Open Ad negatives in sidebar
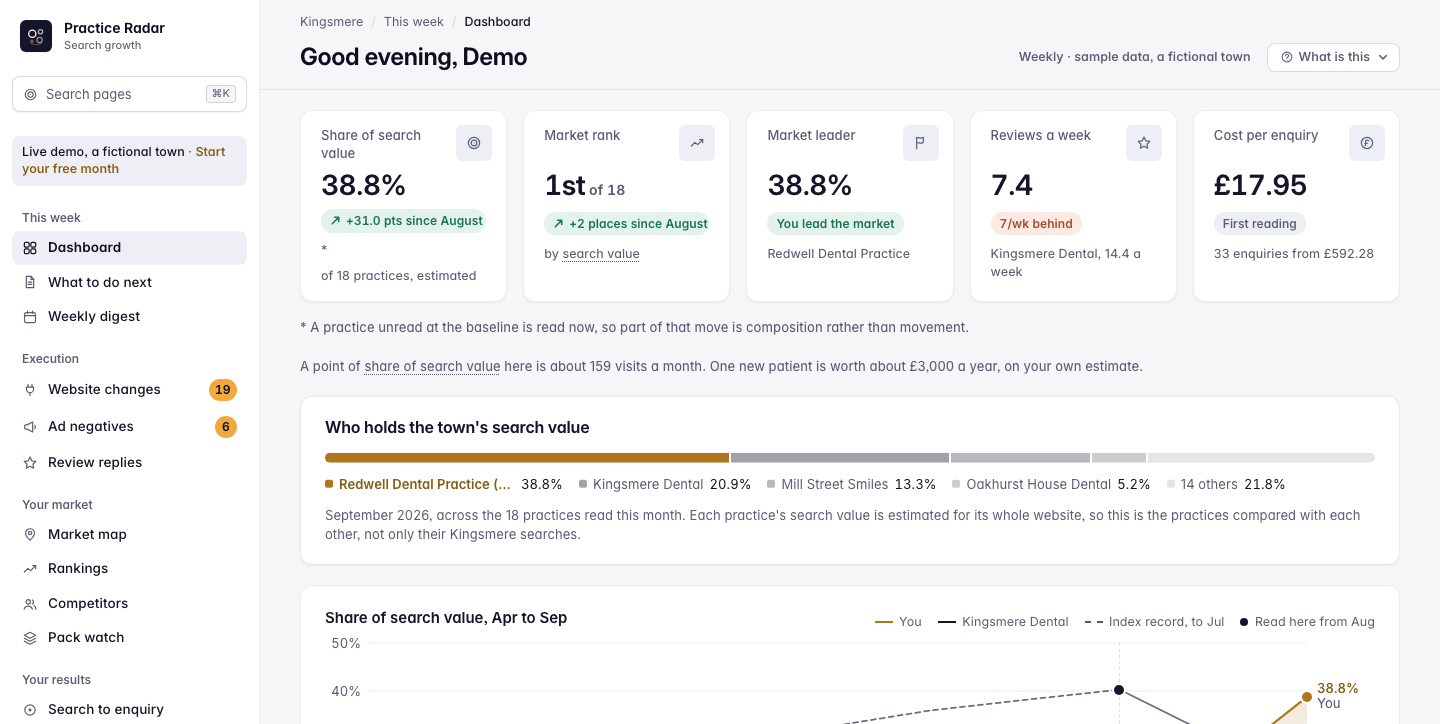Viewport: 1440px width, 724px height. (x=129, y=427)
